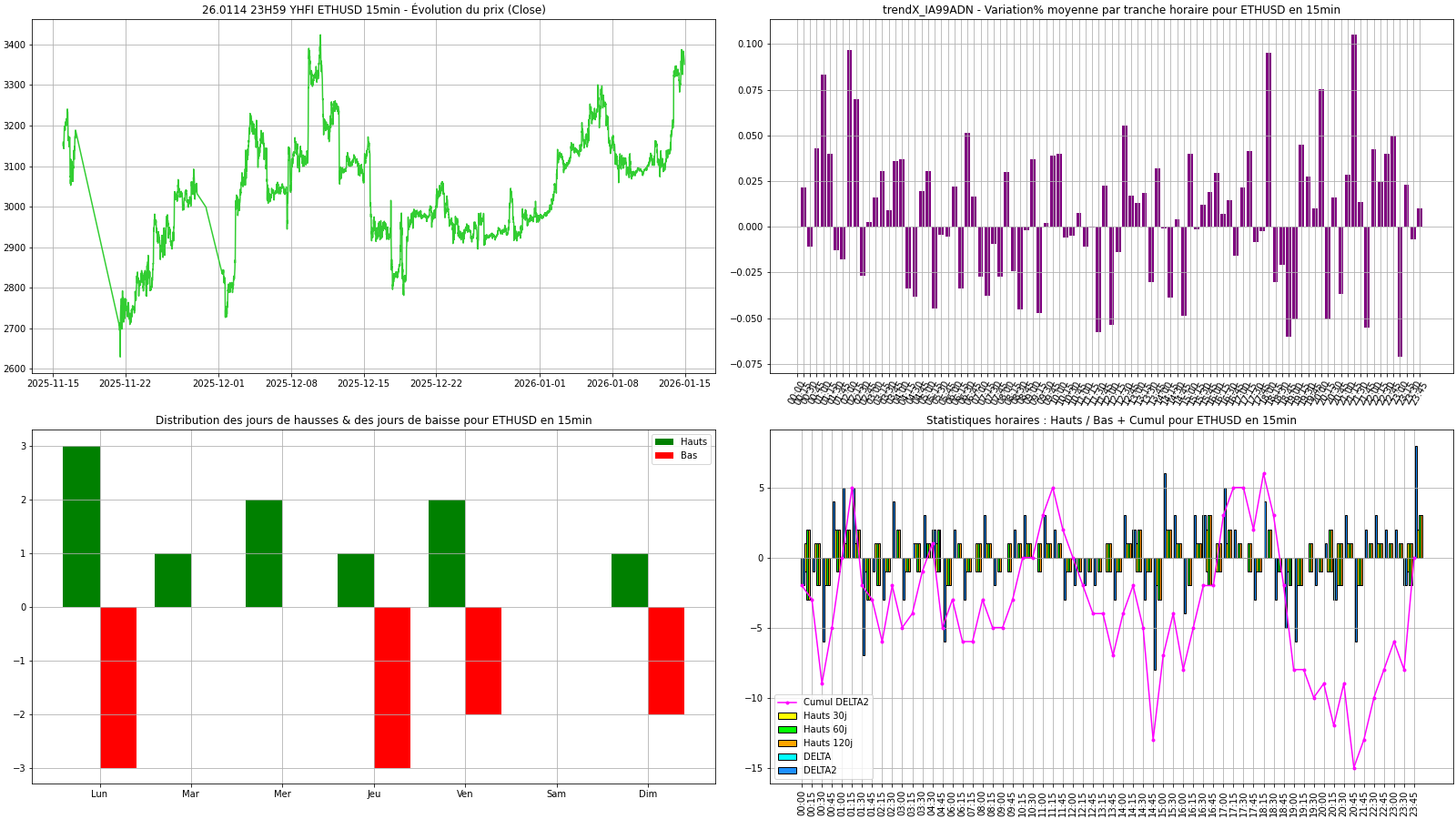Viewport: 1456px width, 819px height.
Task: Click the orange Hauts 120j legend marker
Action: [787, 743]
